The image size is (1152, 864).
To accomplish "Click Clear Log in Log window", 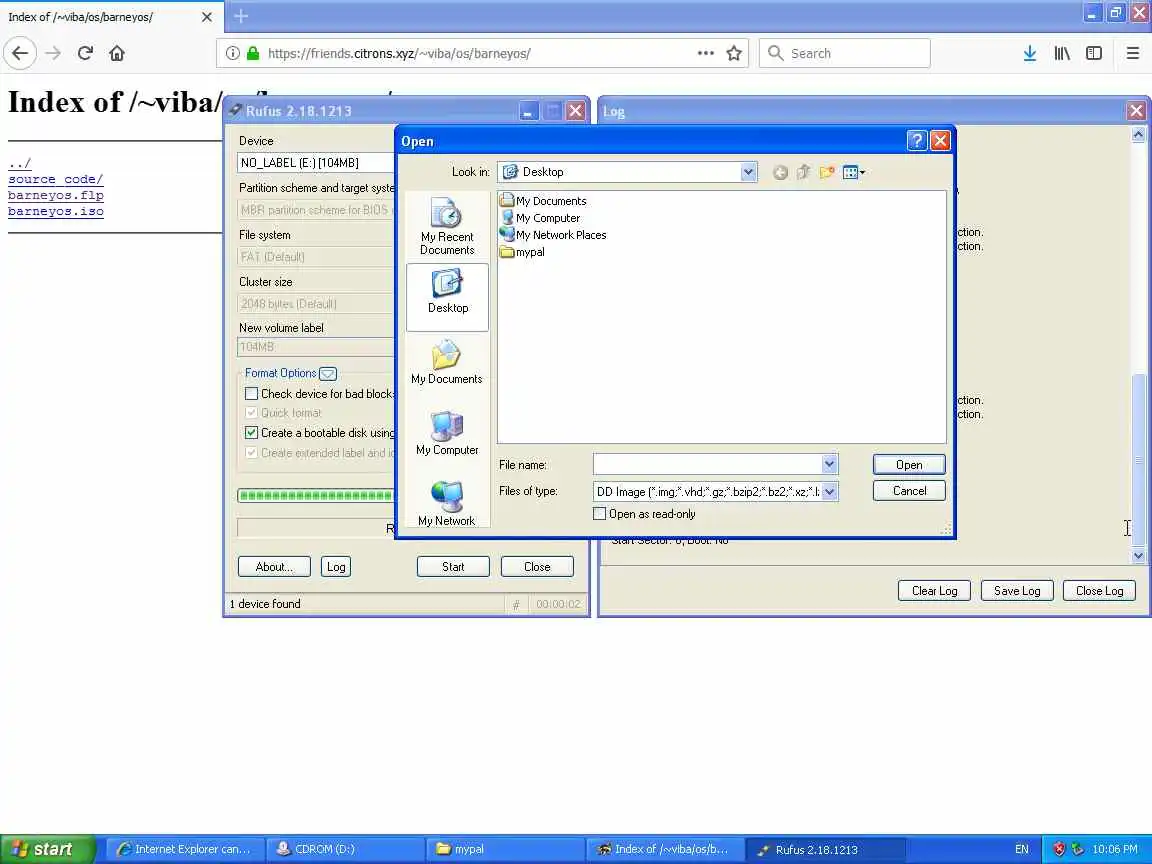I will 934,591.
